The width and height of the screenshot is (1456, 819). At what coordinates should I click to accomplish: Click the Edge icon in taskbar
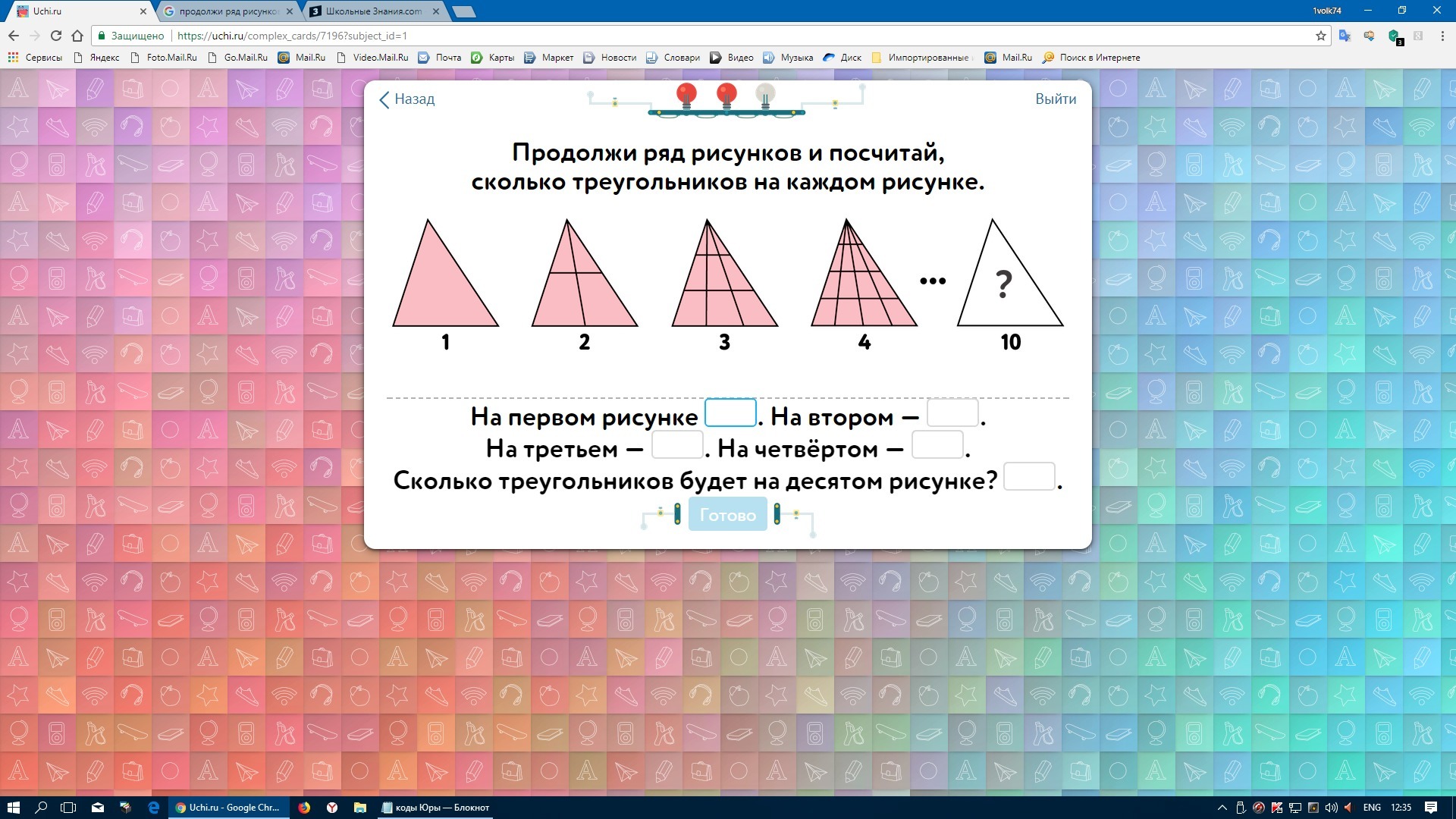[x=154, y=808]
